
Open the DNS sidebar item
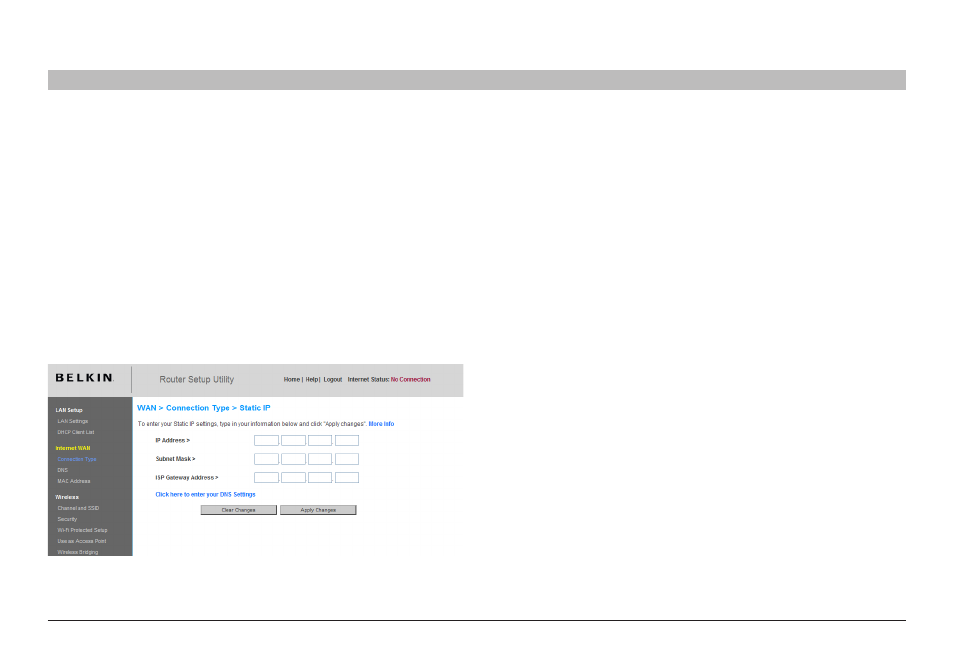click(x=63, y=470)
